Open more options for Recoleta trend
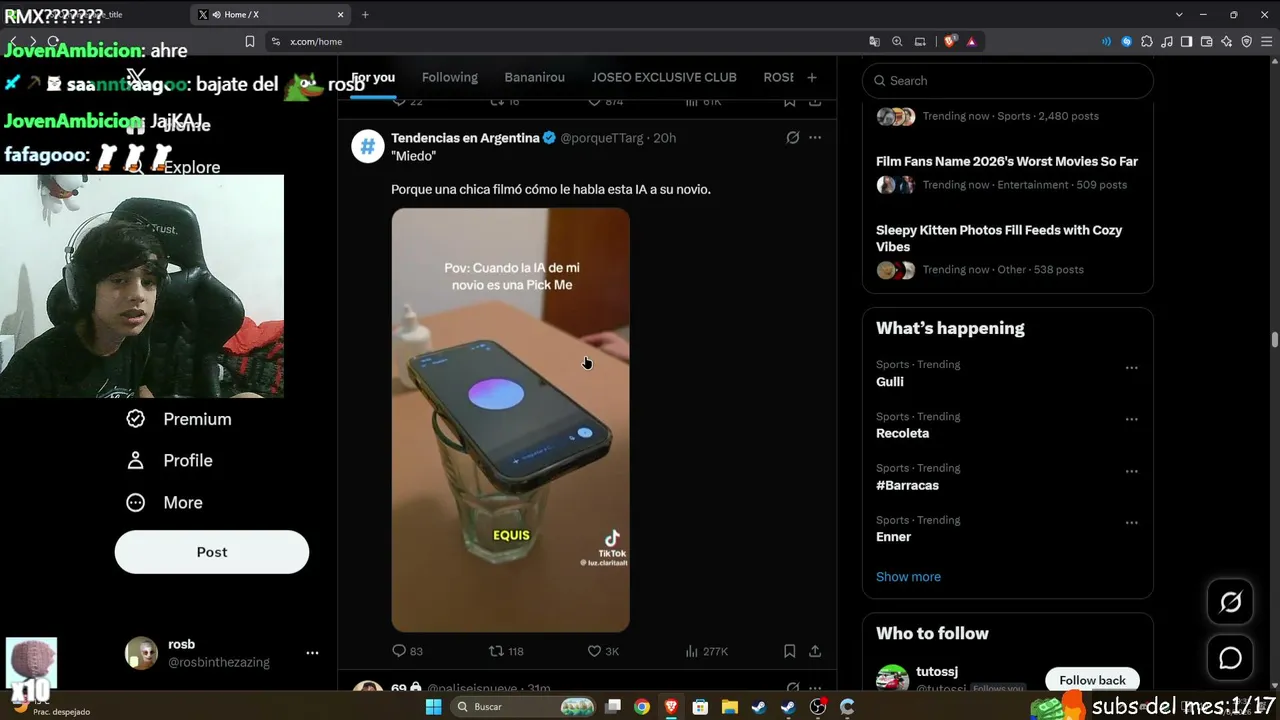Screen dimensions: 1280x720 tap(1132, 420)
